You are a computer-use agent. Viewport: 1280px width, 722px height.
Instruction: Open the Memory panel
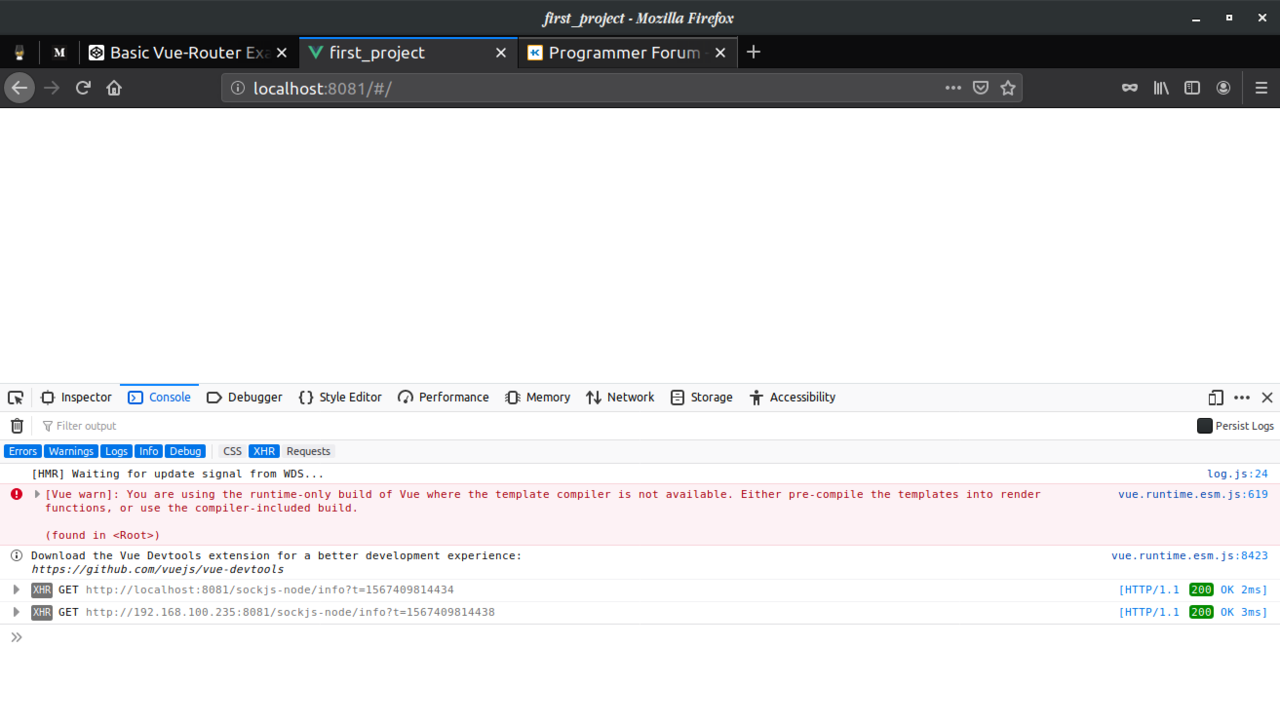click(538, 397)
